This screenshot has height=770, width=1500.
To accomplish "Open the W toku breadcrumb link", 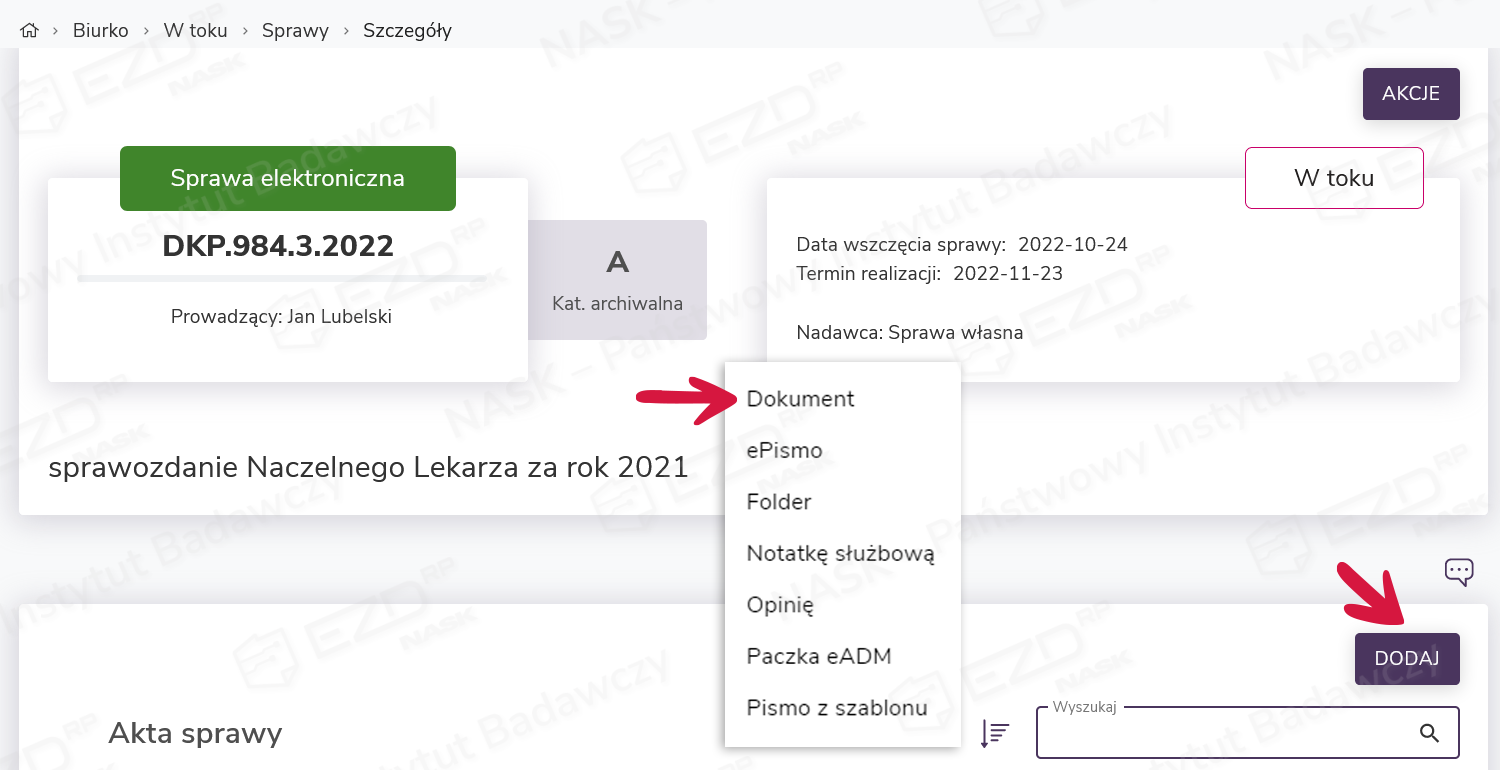I will [195, 31].
